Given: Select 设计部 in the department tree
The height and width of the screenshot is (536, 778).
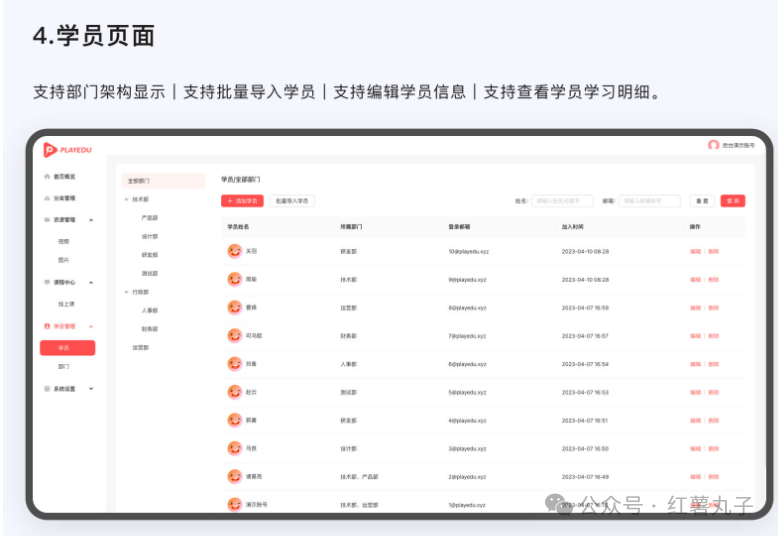Looking at the screenshot, I should 150,236.
